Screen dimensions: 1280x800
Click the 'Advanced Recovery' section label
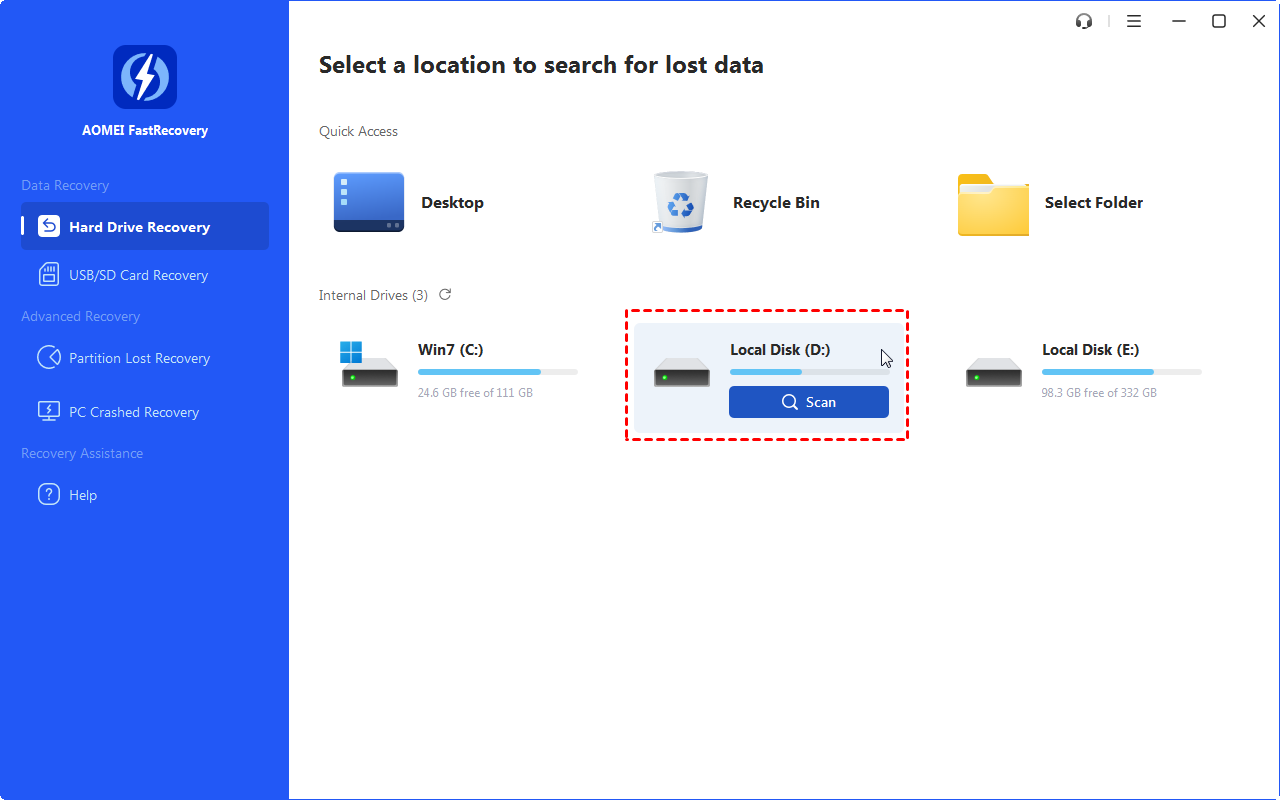[x=80, y=316]
